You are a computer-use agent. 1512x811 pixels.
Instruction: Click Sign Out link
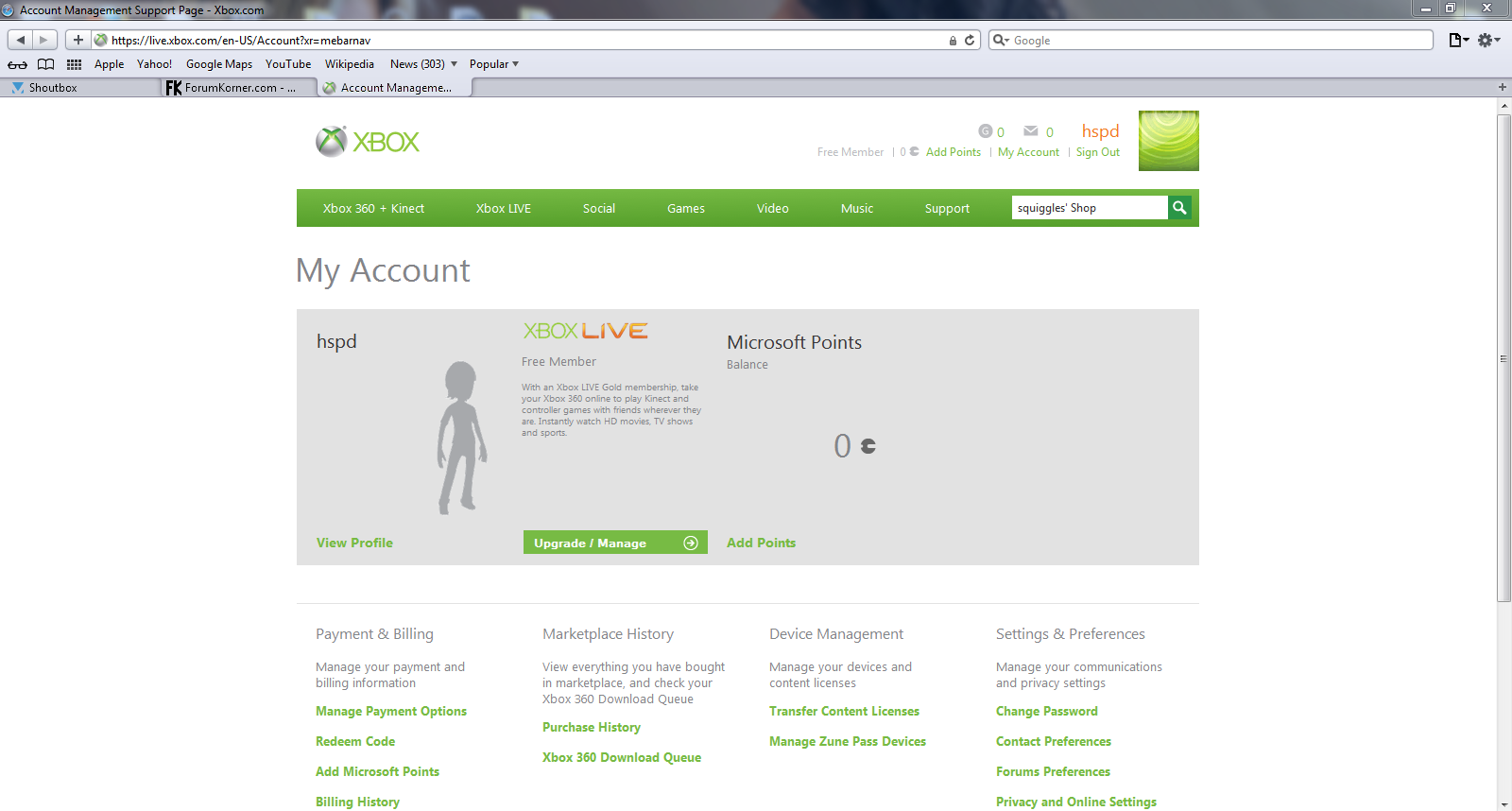1097,152
